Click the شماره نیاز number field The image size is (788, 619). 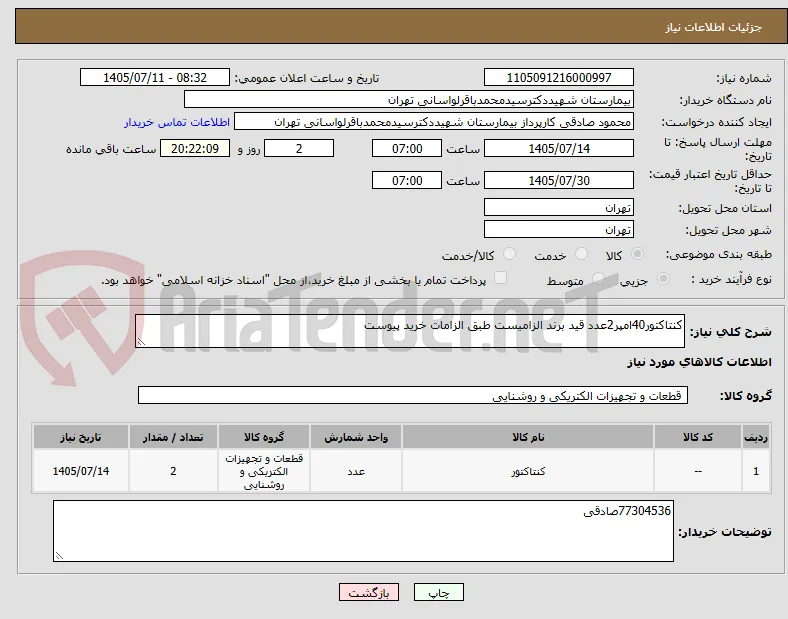558,77
